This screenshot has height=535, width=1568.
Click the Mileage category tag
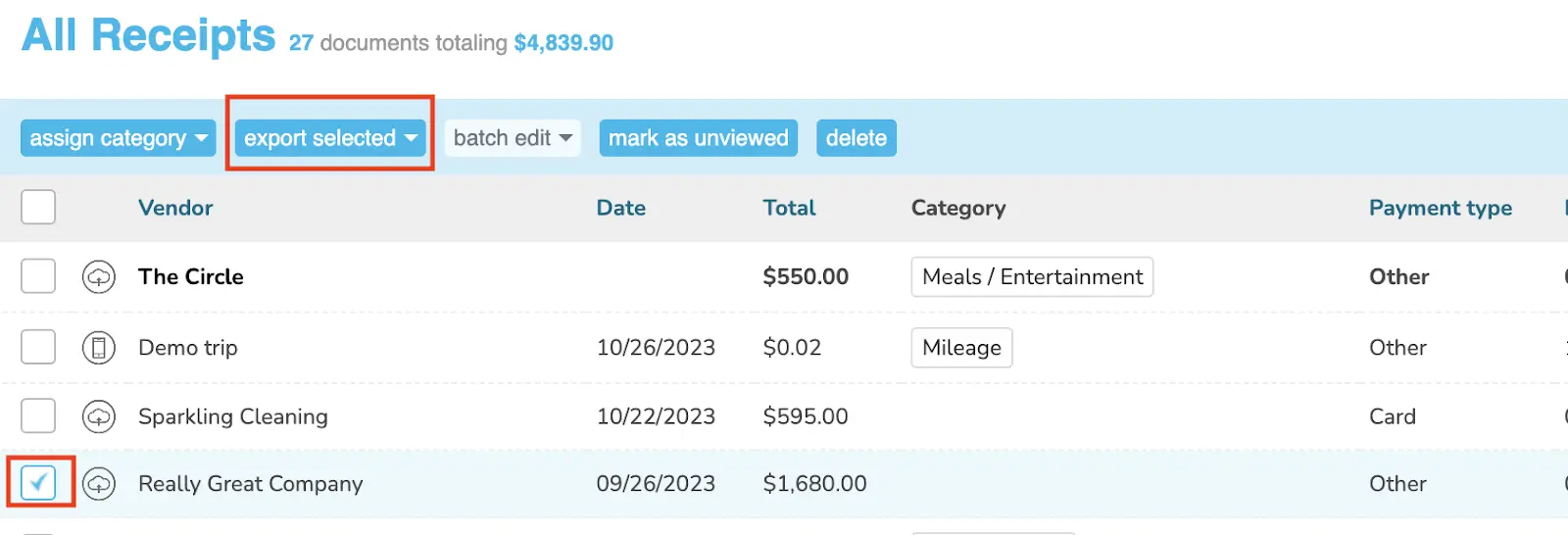pyautogui.click(x=961, y=348)
